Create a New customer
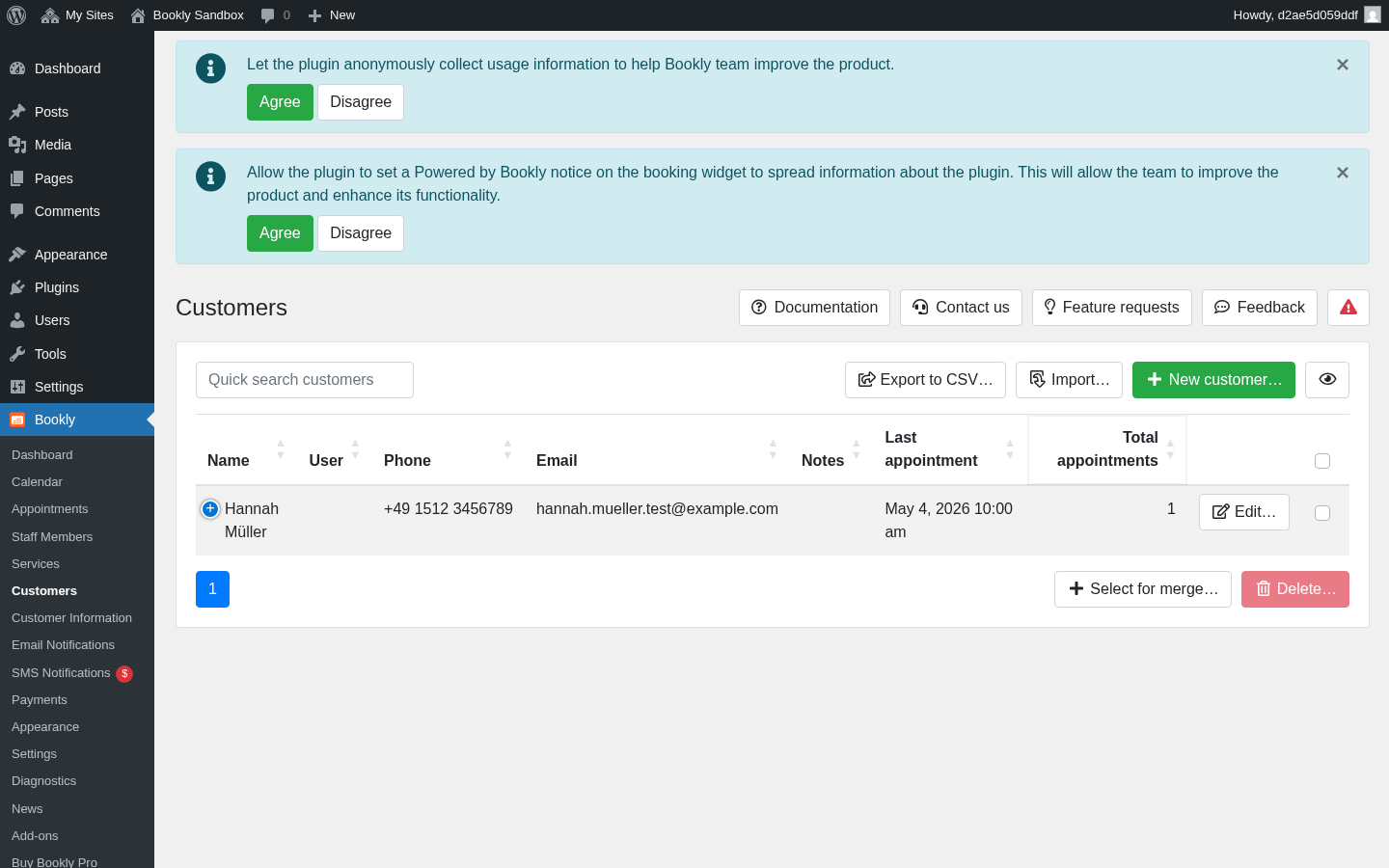Viewport: 1389px width, 868px height. point(1213,380)
